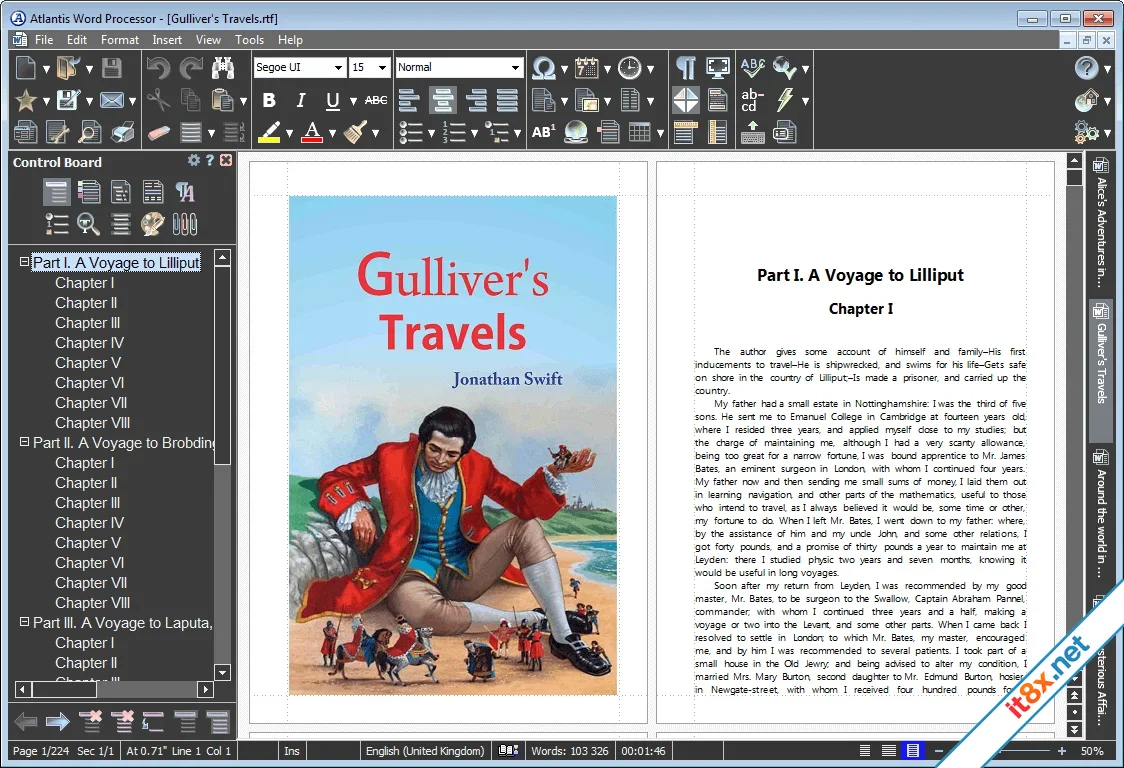Click the Save floppy disk icon

(x=112, y=68)
